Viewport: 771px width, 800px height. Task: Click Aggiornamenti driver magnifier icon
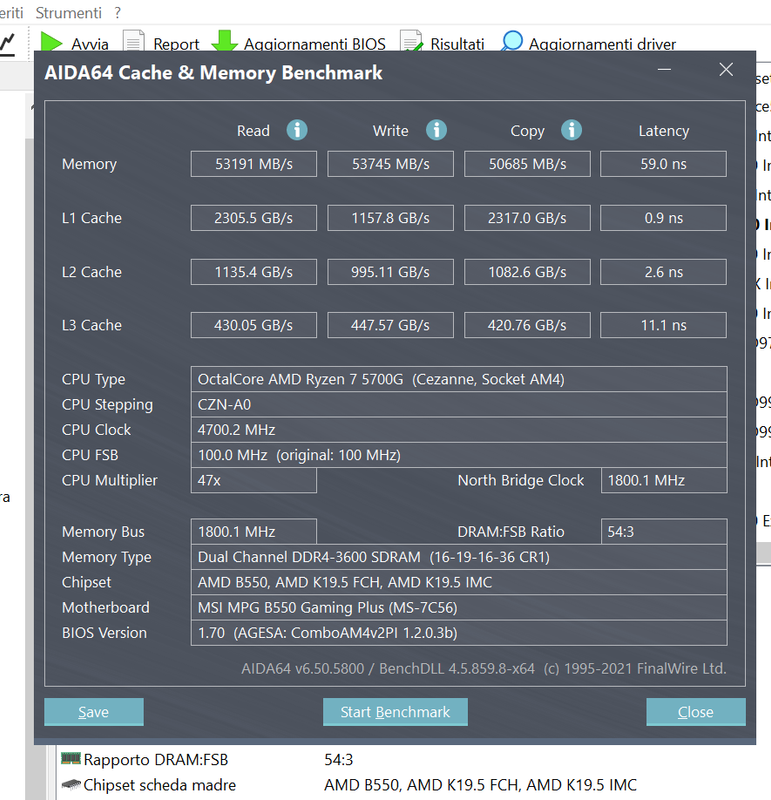tap(512, 41)
